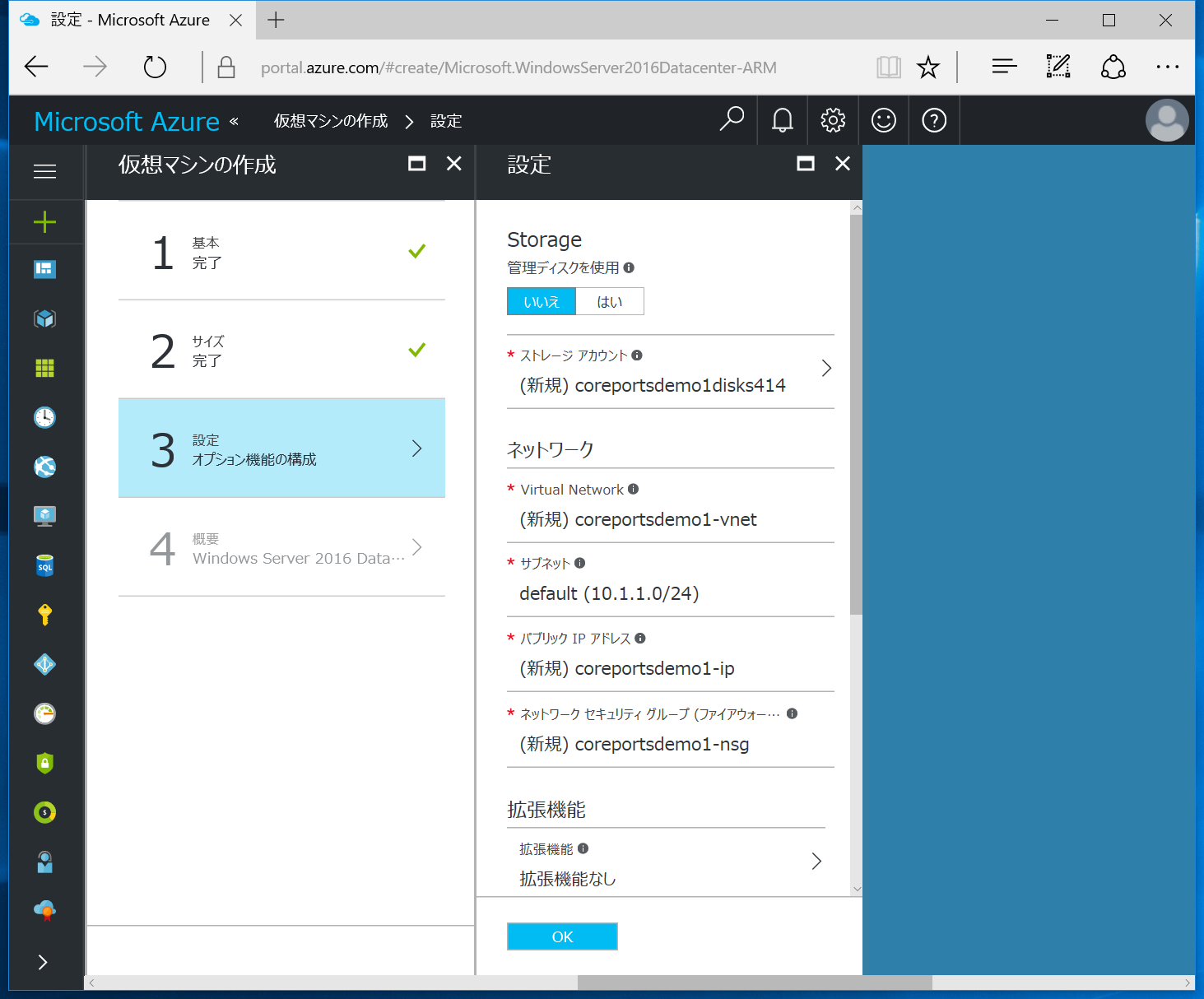Open the user account avatar
This screenshot has width=1204, height=999.
[x=1167, y=120]
